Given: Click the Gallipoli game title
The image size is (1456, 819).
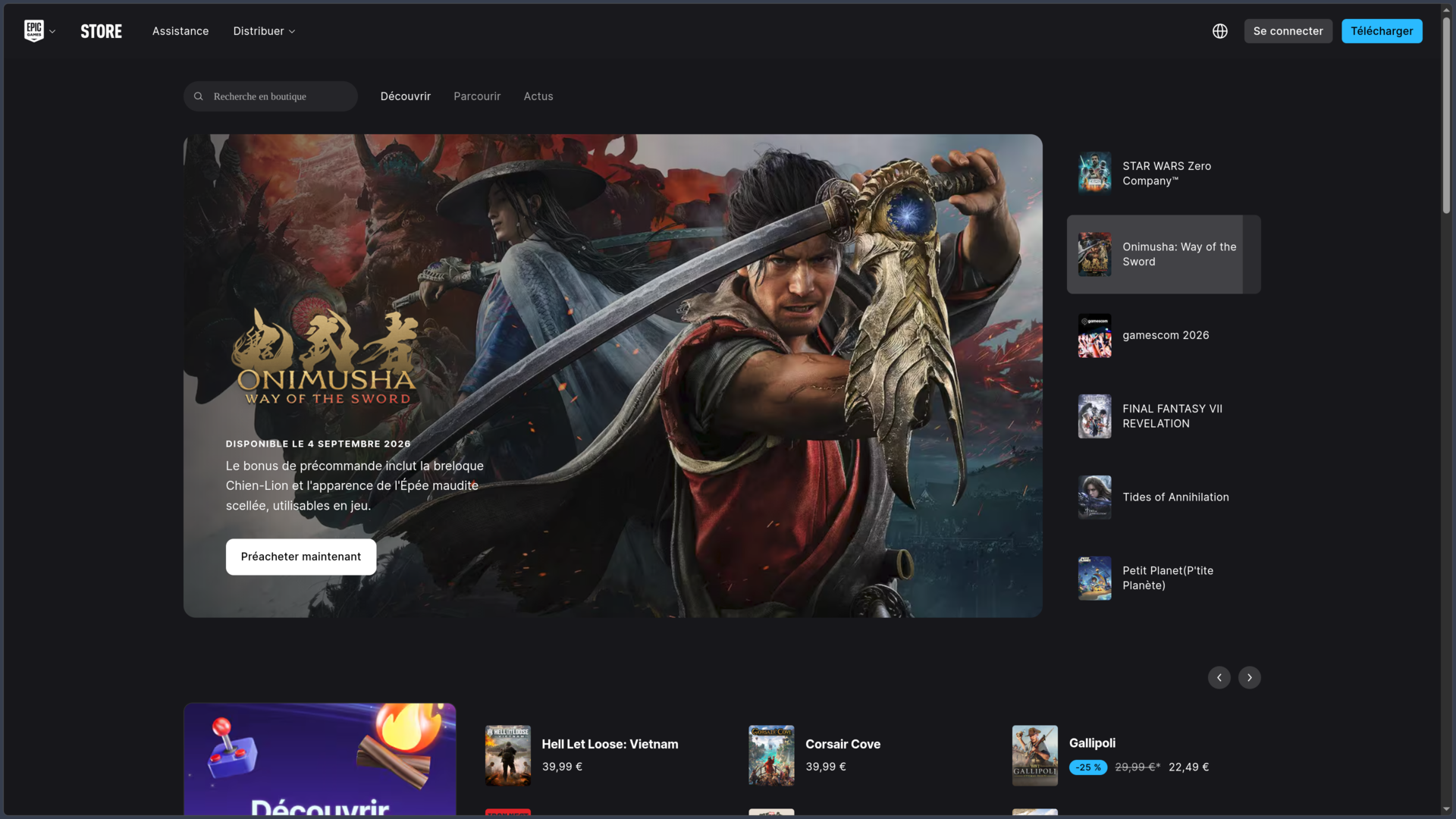Looking at the screenshot, I should (1092, 743).
